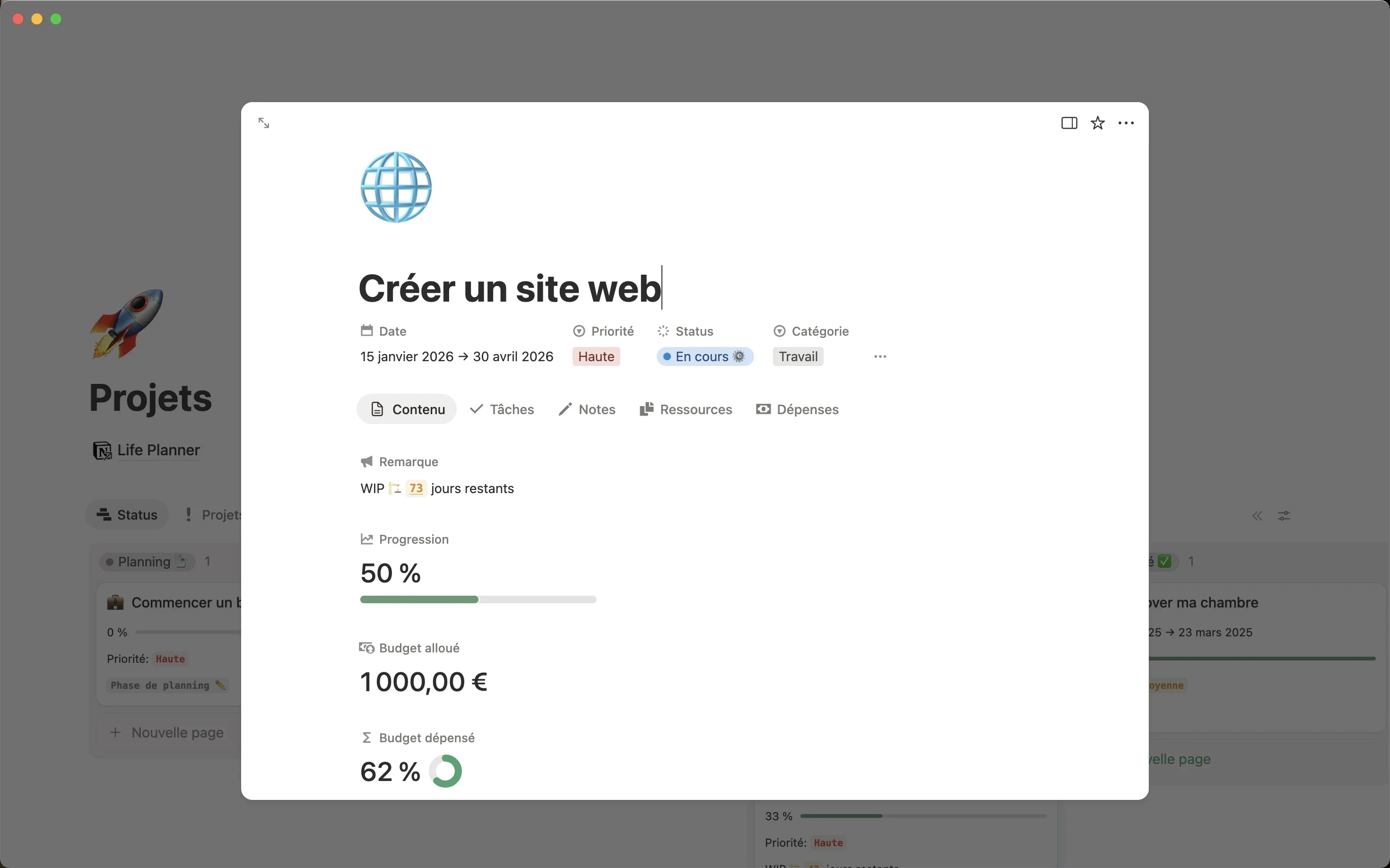Image resolution: width=1390 pixels, height=868 pixels.
Task: Open the Status 'En cours' dropdown
Action: 704,356
